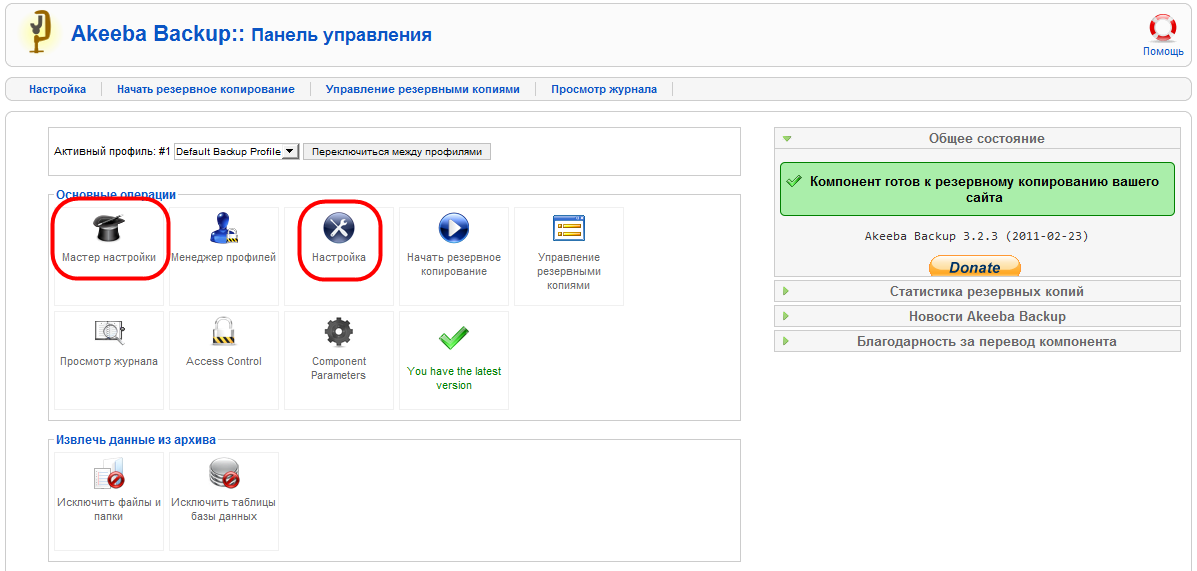Click You have the latest version text
Image resolution: width=1197 pixels, height=571 pixels.
454,379
